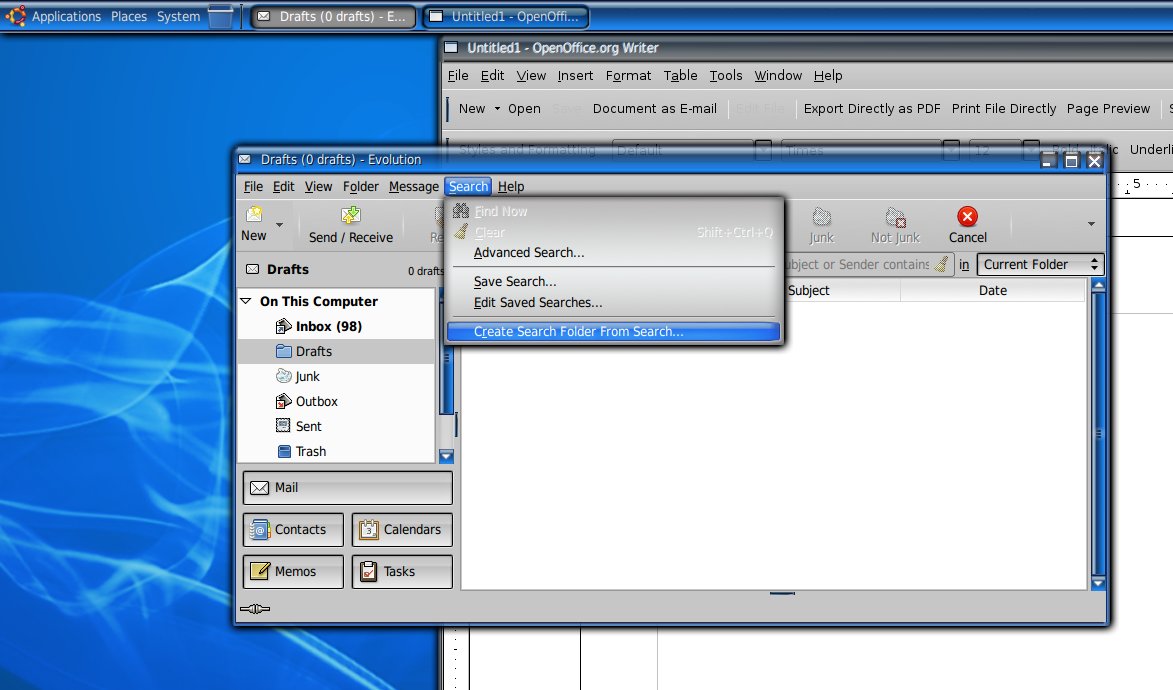The image size is (1173, 690).
Task: Open the Edit menu in Evolution
Action: pos(283,186)
